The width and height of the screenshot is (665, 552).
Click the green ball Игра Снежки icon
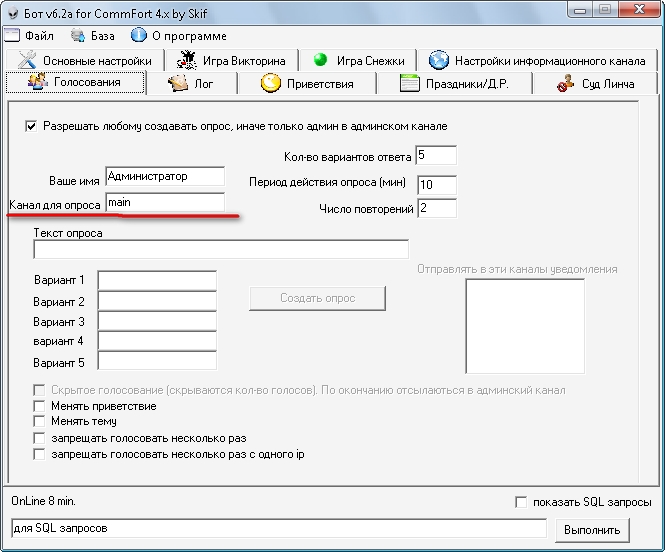tap(321, 61)
